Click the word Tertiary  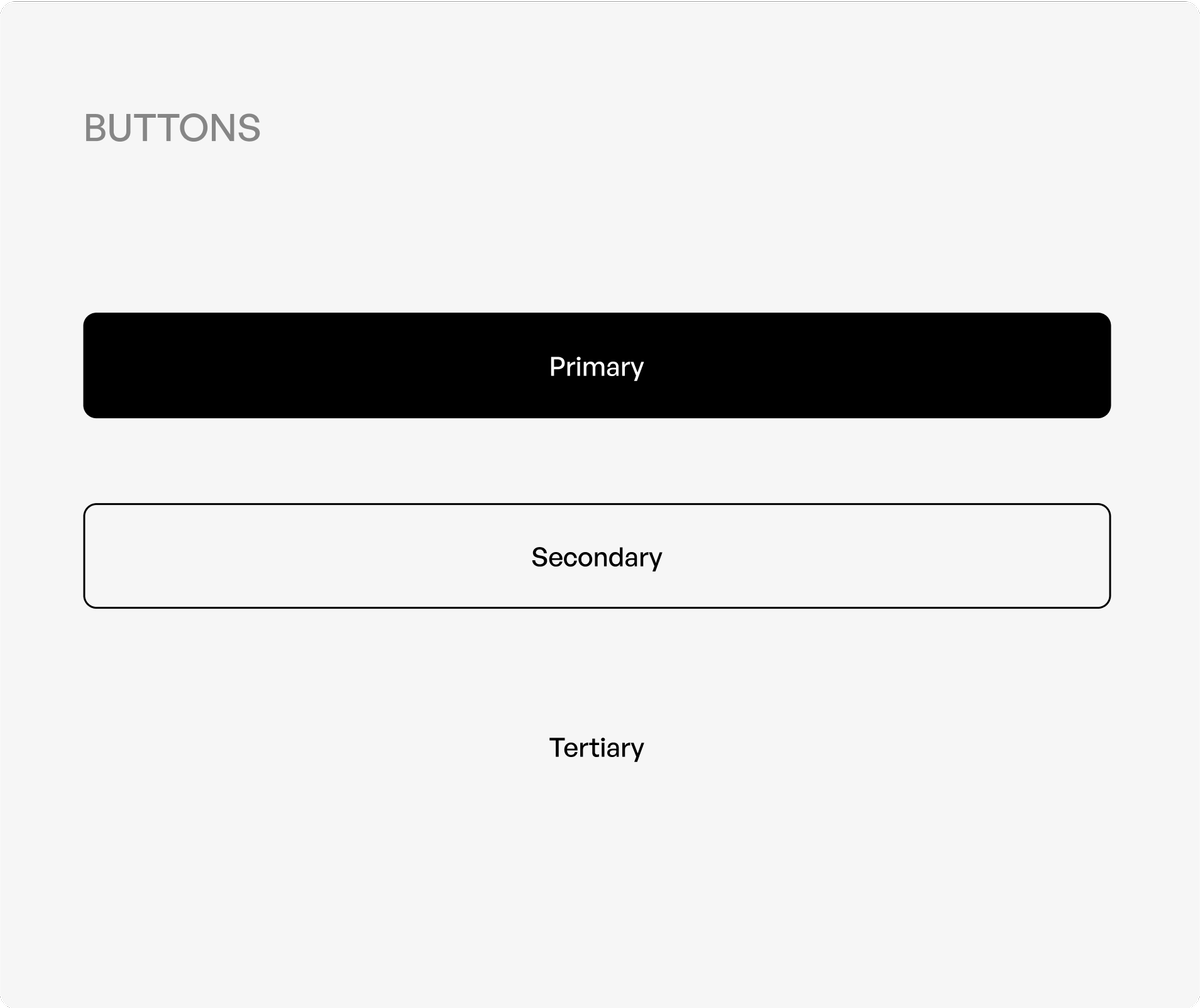tap(596, 747)
